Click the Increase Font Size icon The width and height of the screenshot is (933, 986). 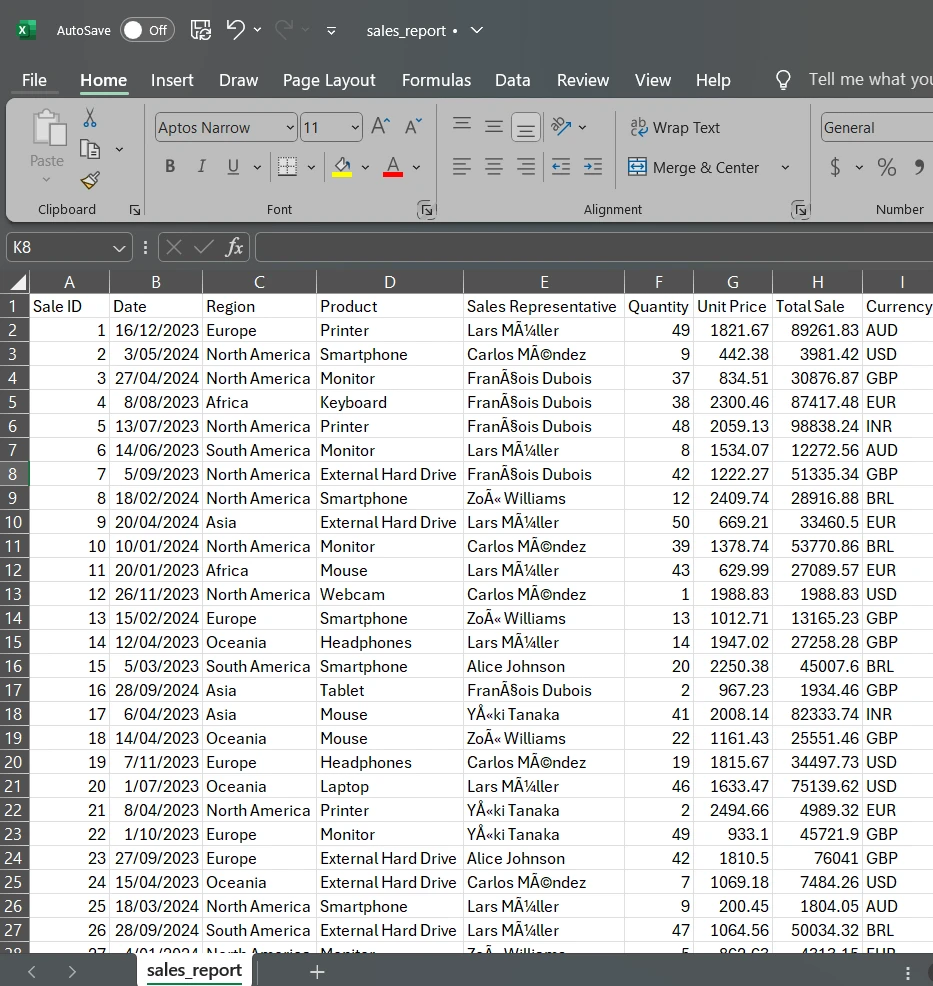[380, 127]
